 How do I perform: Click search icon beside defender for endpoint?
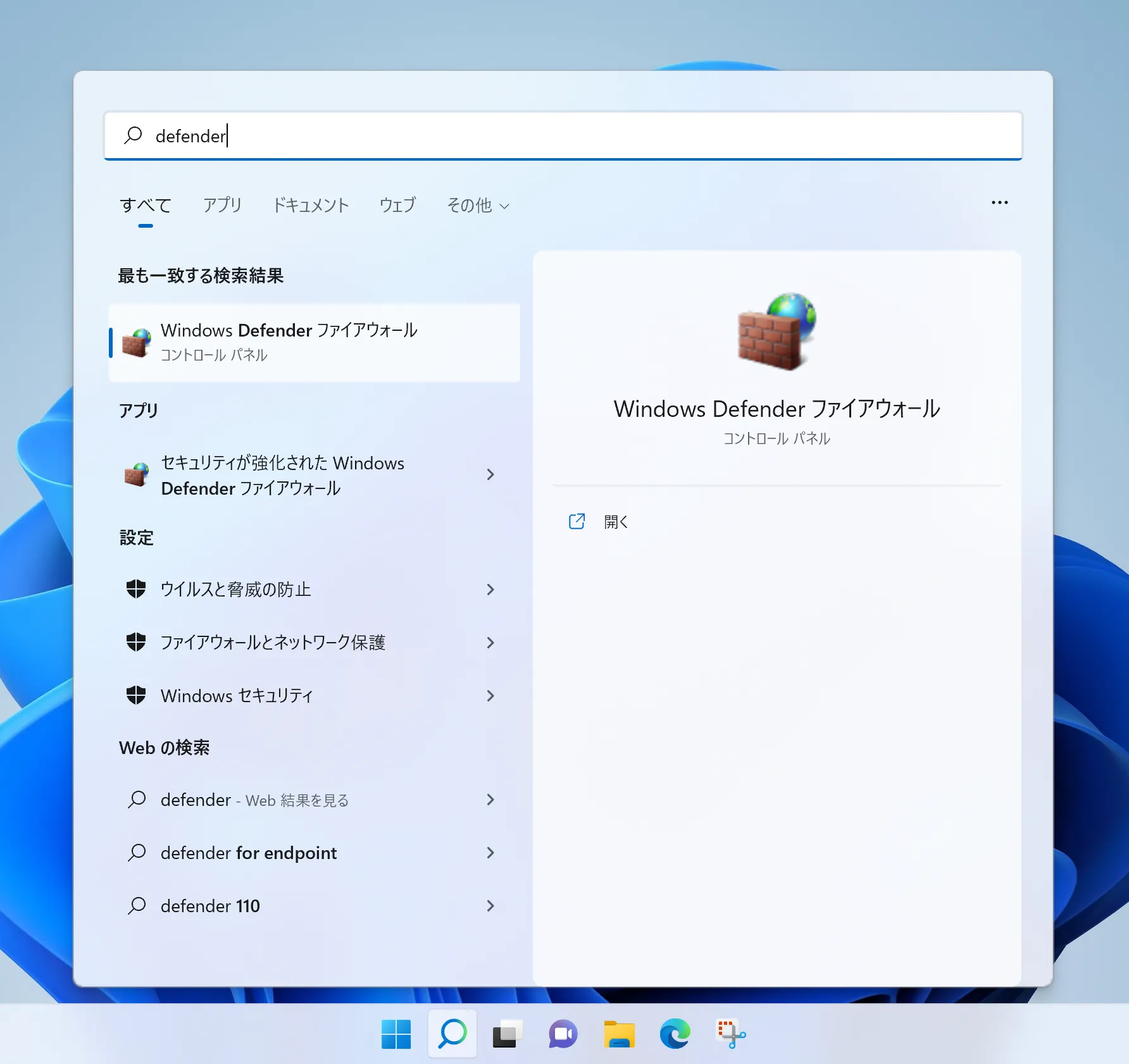click(137, 853)
